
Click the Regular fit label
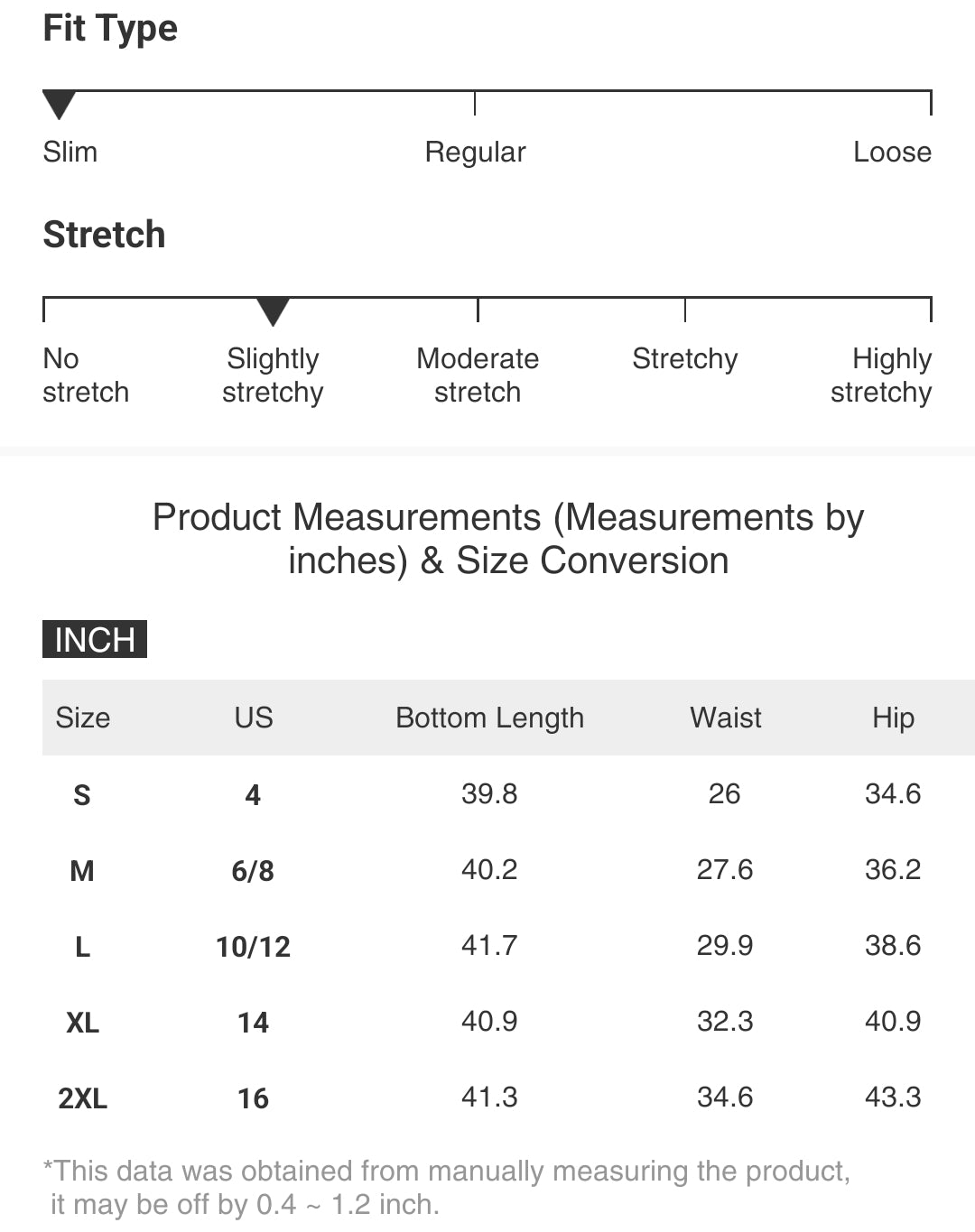click(475, 152)
